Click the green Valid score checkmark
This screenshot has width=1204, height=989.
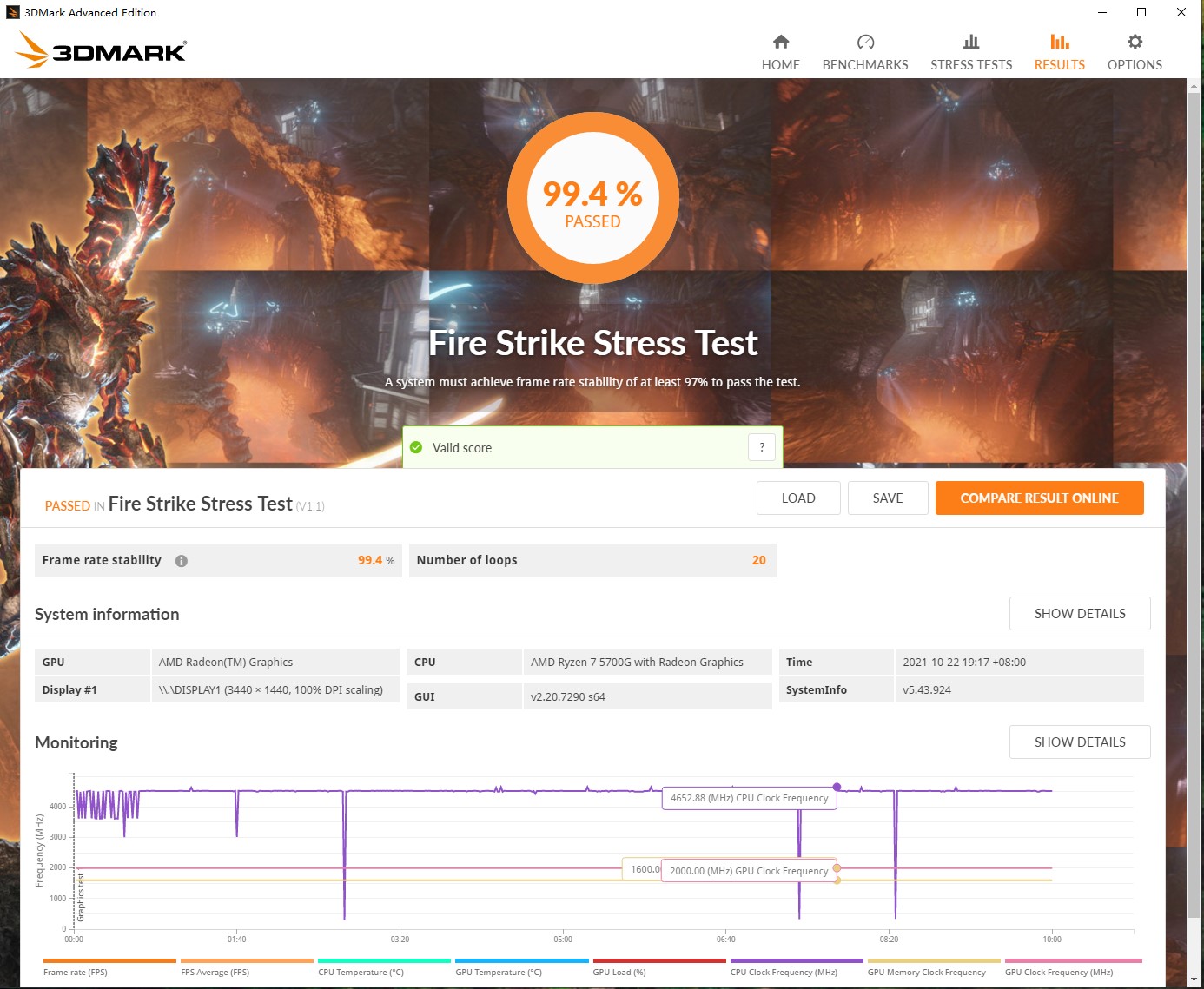click(416, 447)
